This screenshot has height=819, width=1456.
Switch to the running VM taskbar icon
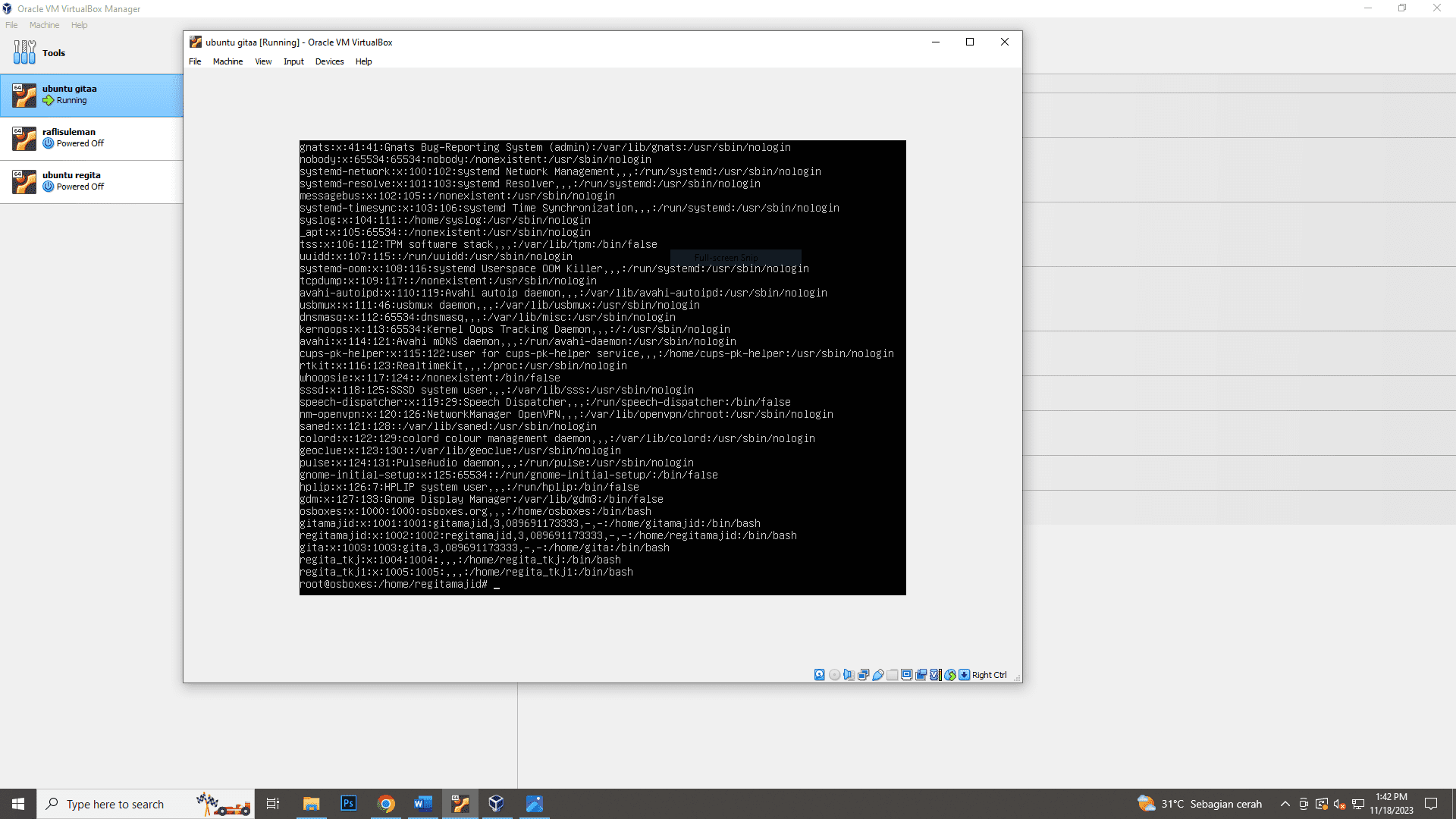[460, 804]
